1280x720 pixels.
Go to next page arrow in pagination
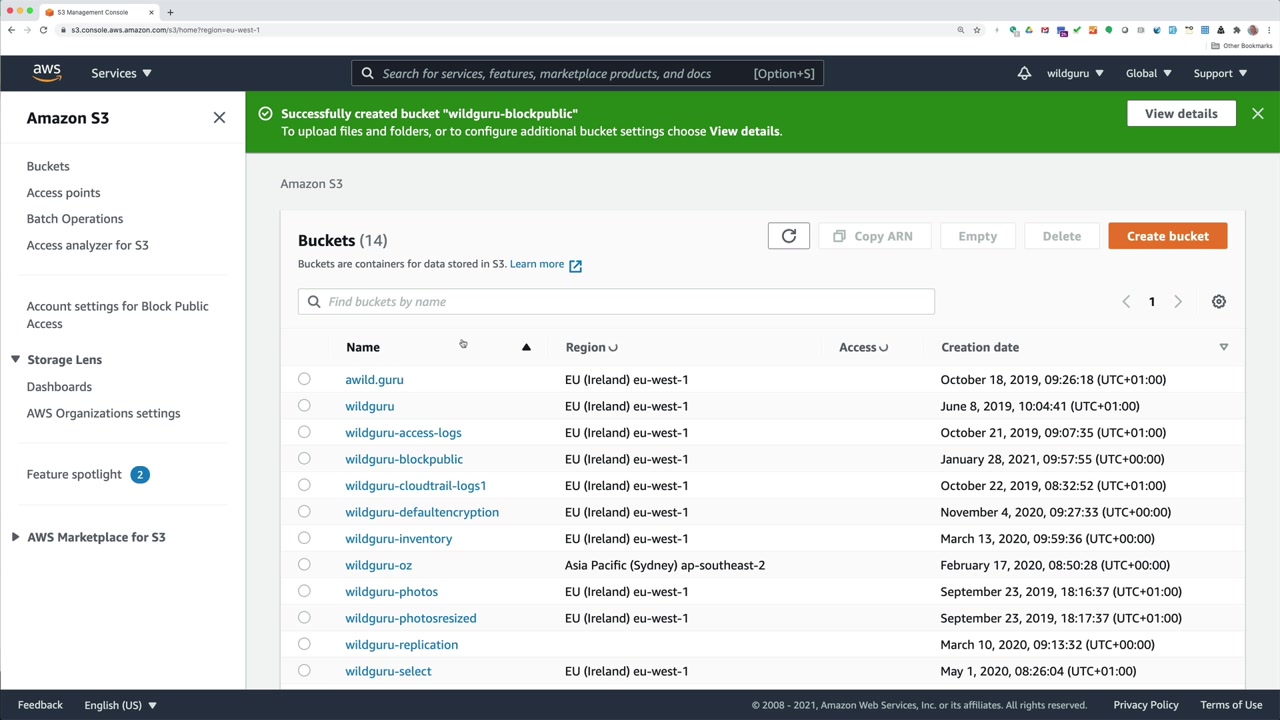tap(1177, 302)
